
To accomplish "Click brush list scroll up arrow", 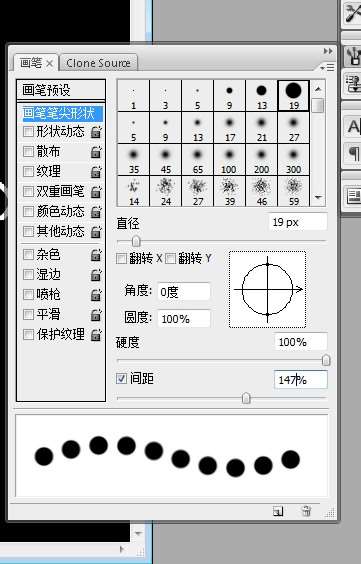I will 318,89.
